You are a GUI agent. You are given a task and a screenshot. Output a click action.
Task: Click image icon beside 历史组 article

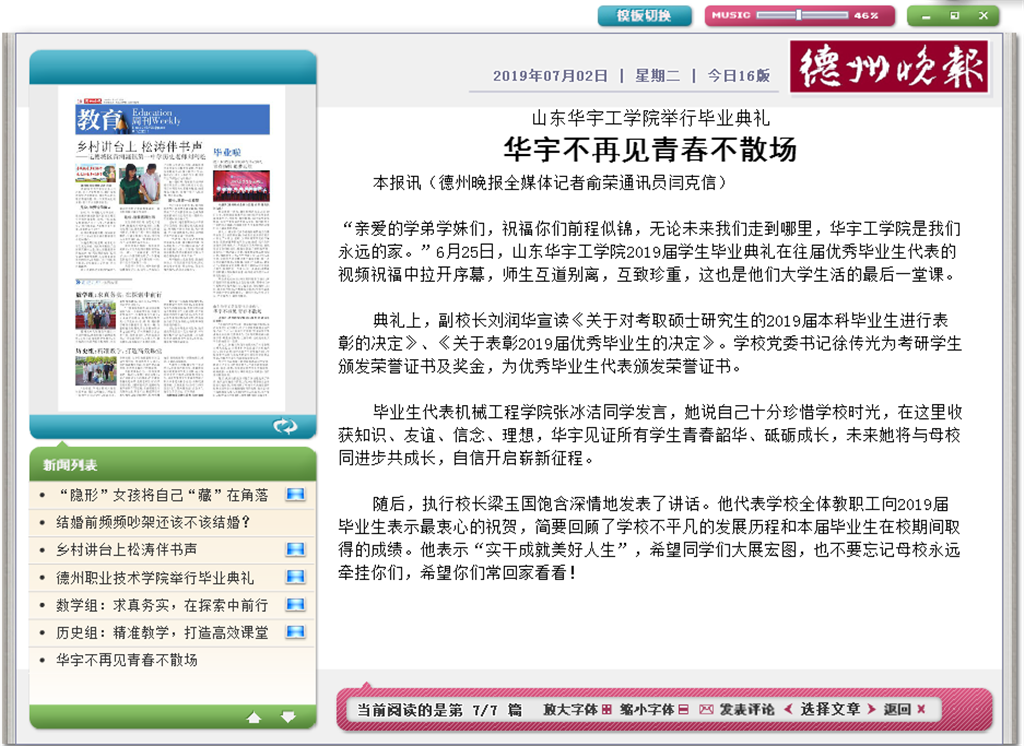pos(295,632)
